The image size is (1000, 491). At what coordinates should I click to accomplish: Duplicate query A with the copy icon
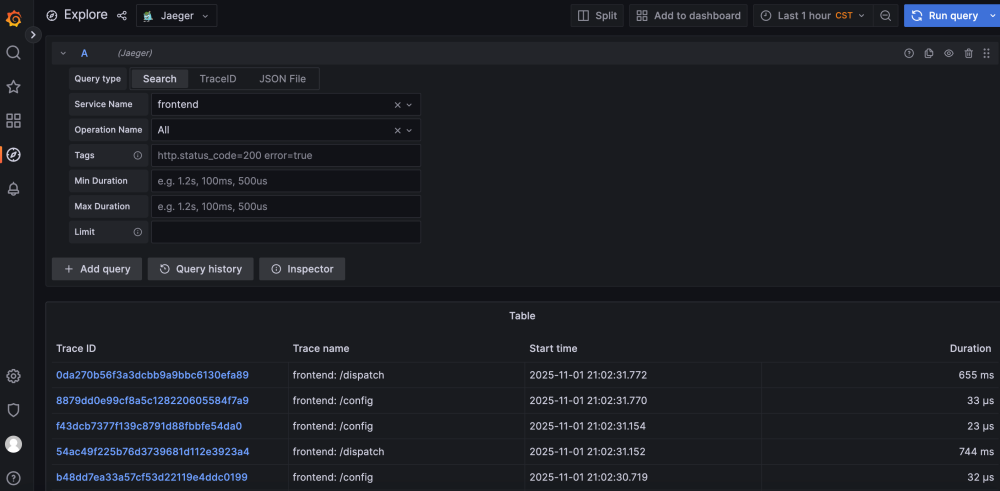[x=929, y=53]
